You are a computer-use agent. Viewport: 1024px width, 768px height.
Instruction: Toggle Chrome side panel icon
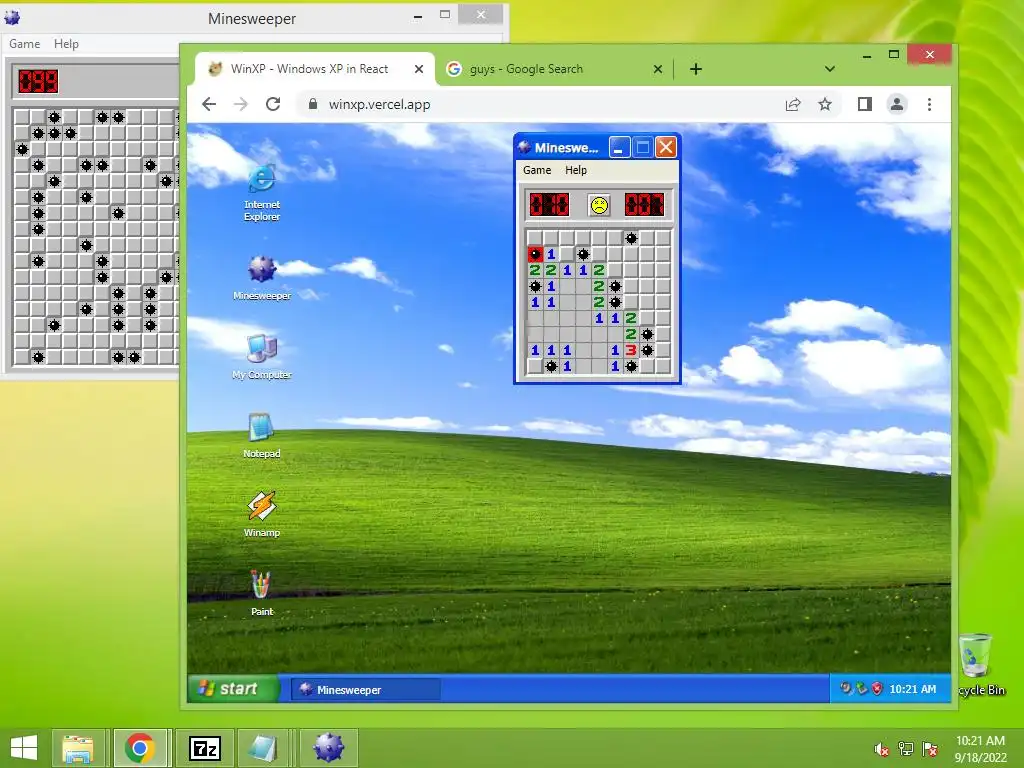[865, 104]
